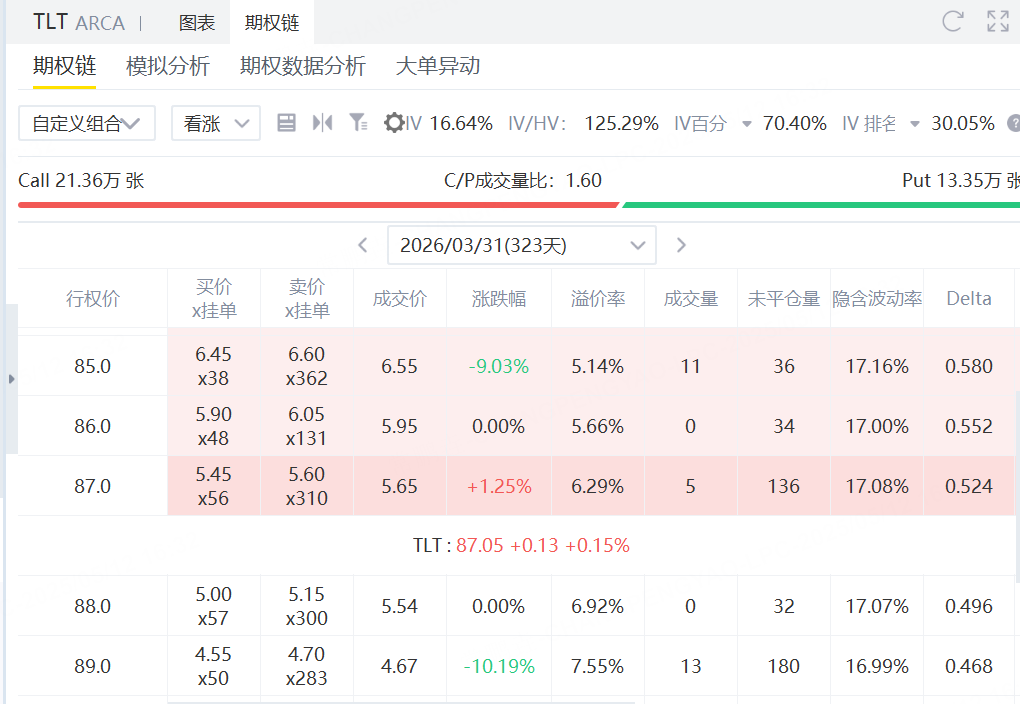Expand the panel to fullscreen
The height and width of the screenshot is (704, 1020).
tap(998, 21)
